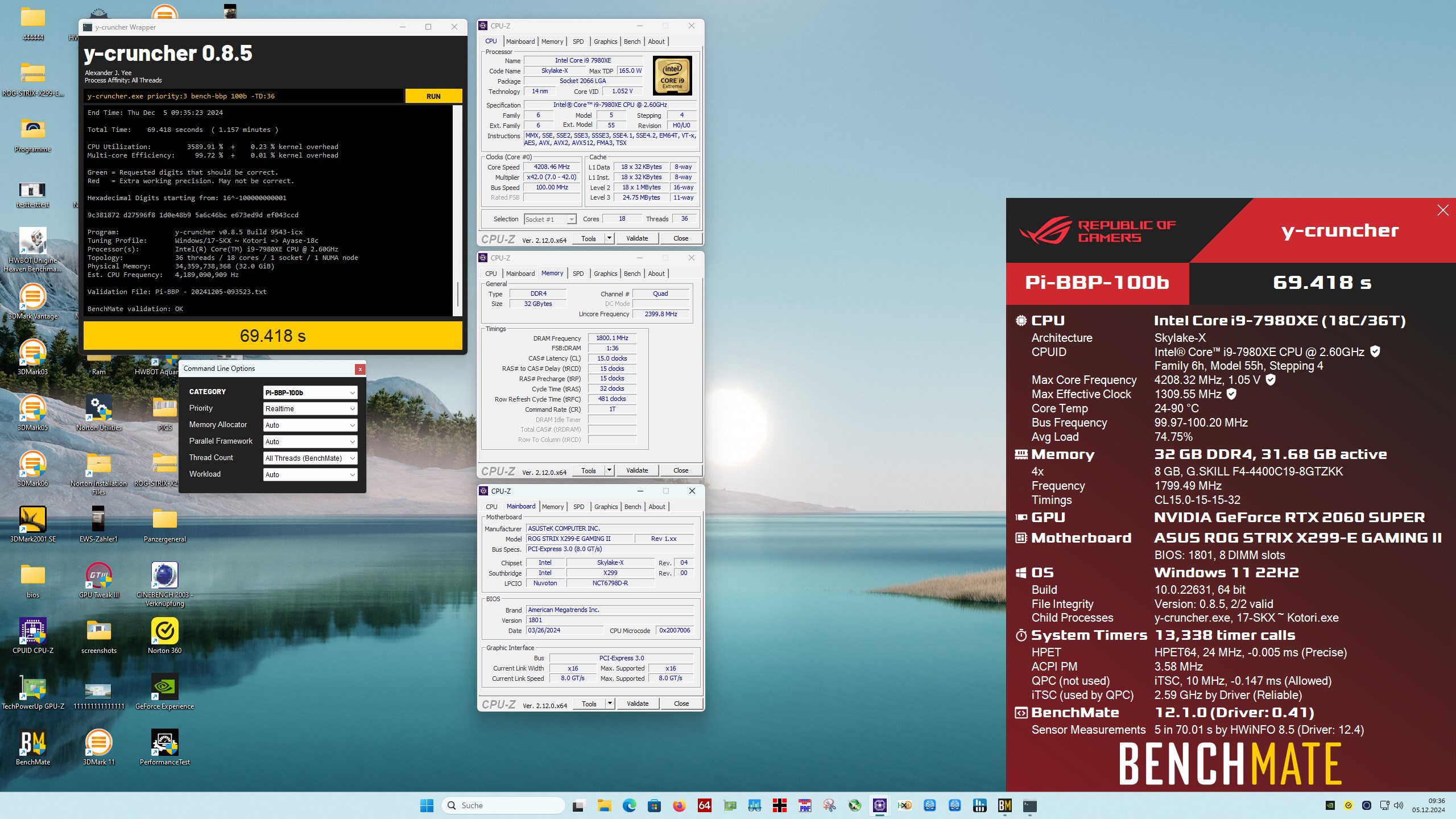Select the processor name Intel Core i9 7980XE
The width and height of the screenshot is (1456, 819).
(x=583, y=60)
